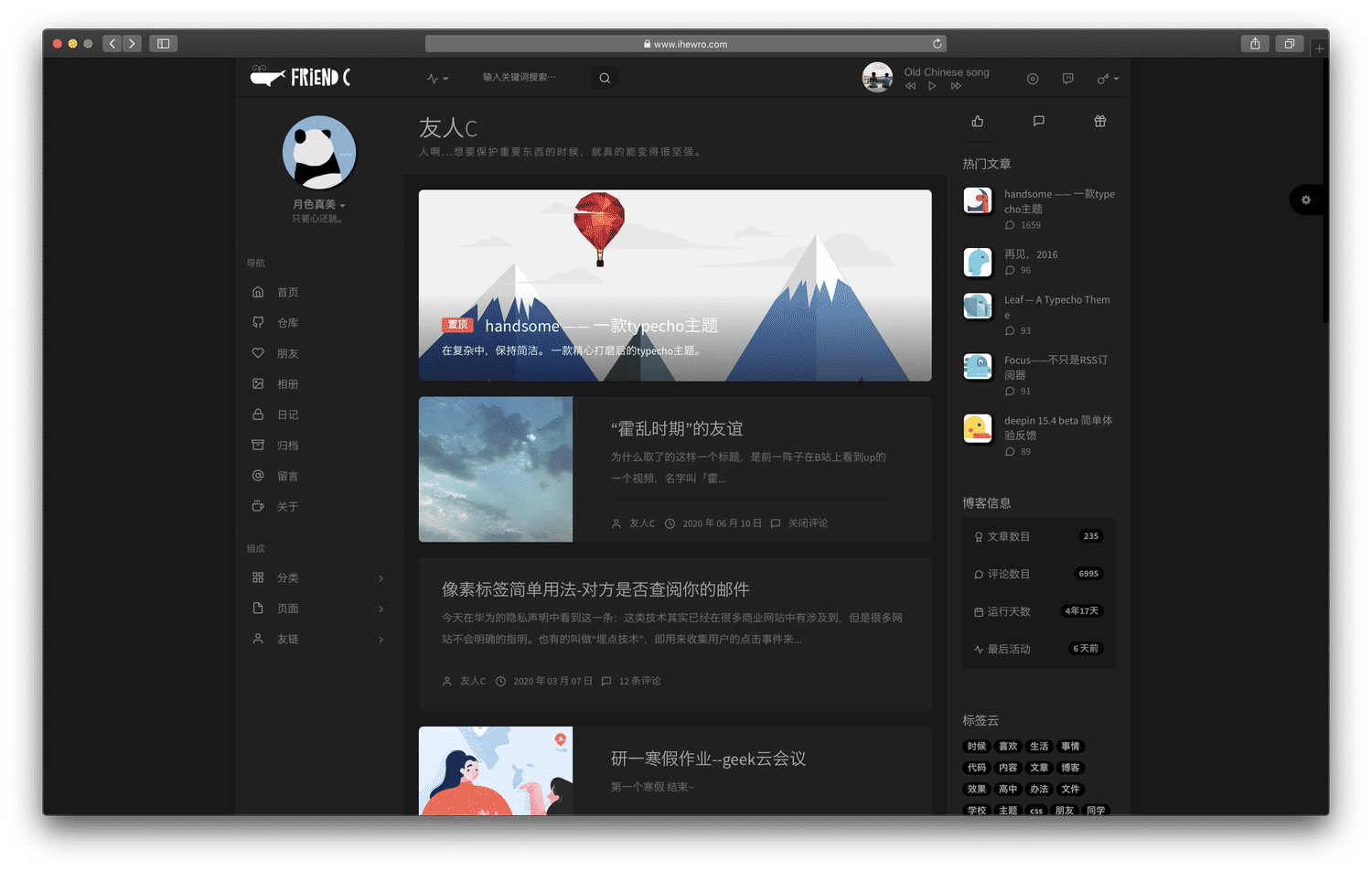Open the settings gear on right edge
1372x872 pixels.
click(x=1306, y=199)
